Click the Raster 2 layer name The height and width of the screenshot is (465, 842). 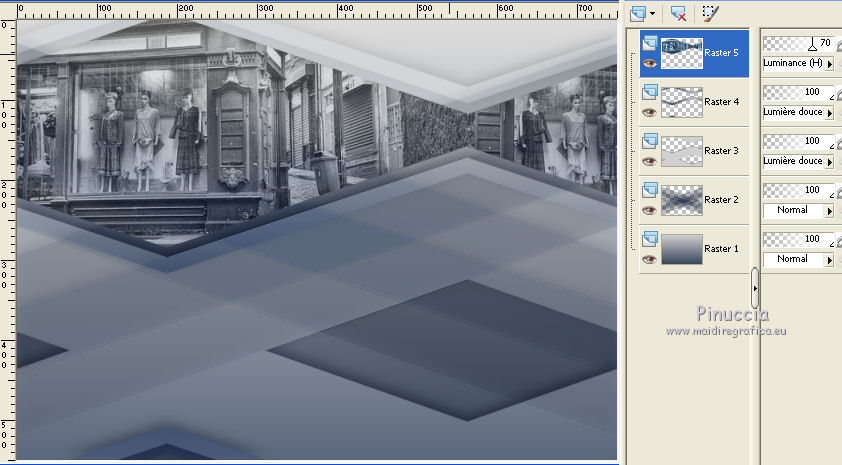(721, 199)
